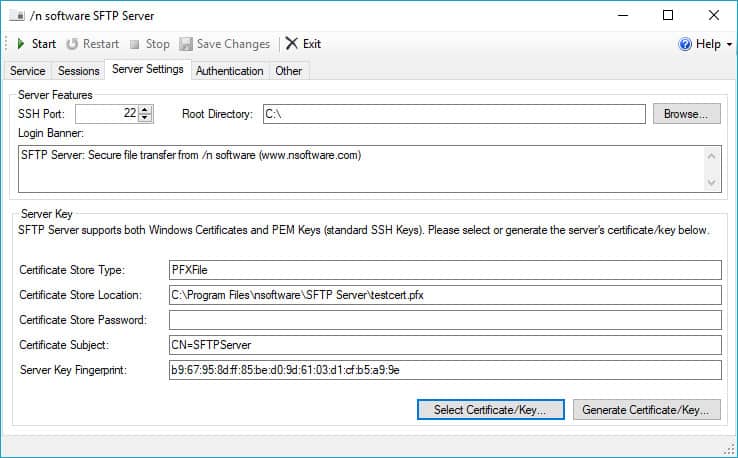Click the Root Directory input field

coord(454,114)
